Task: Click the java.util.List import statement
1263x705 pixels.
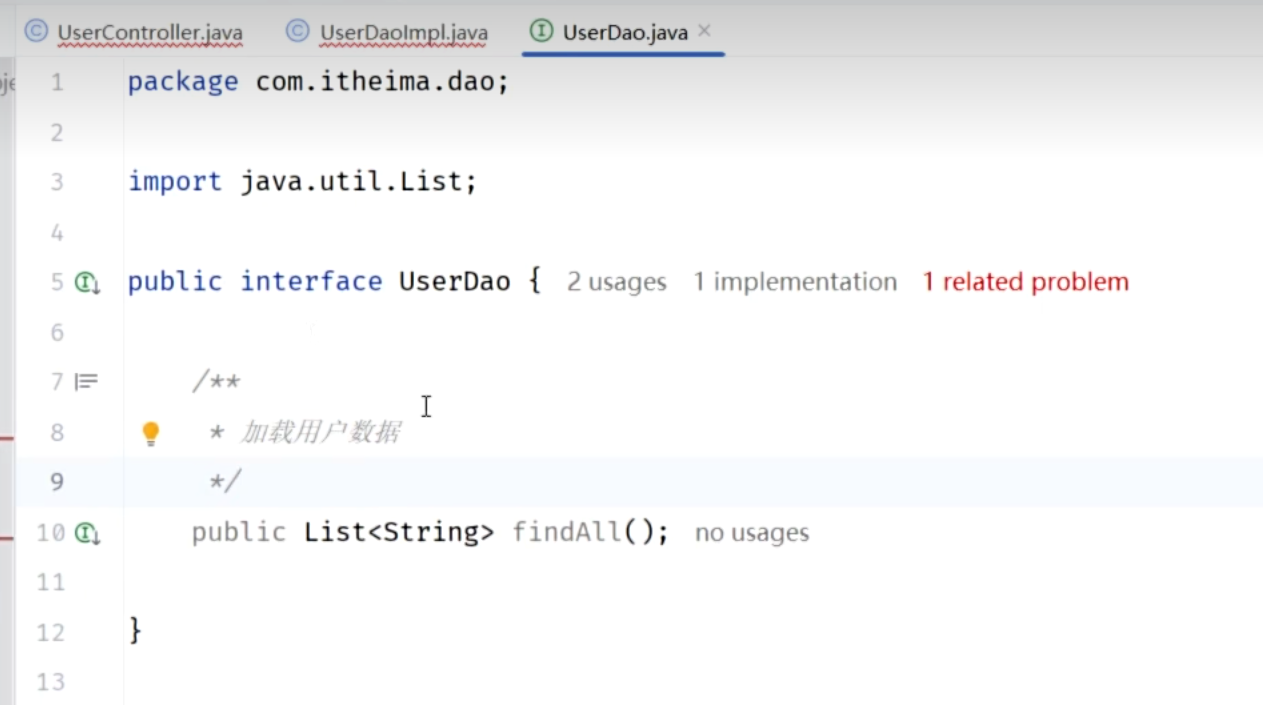Action: click(357, 182)
